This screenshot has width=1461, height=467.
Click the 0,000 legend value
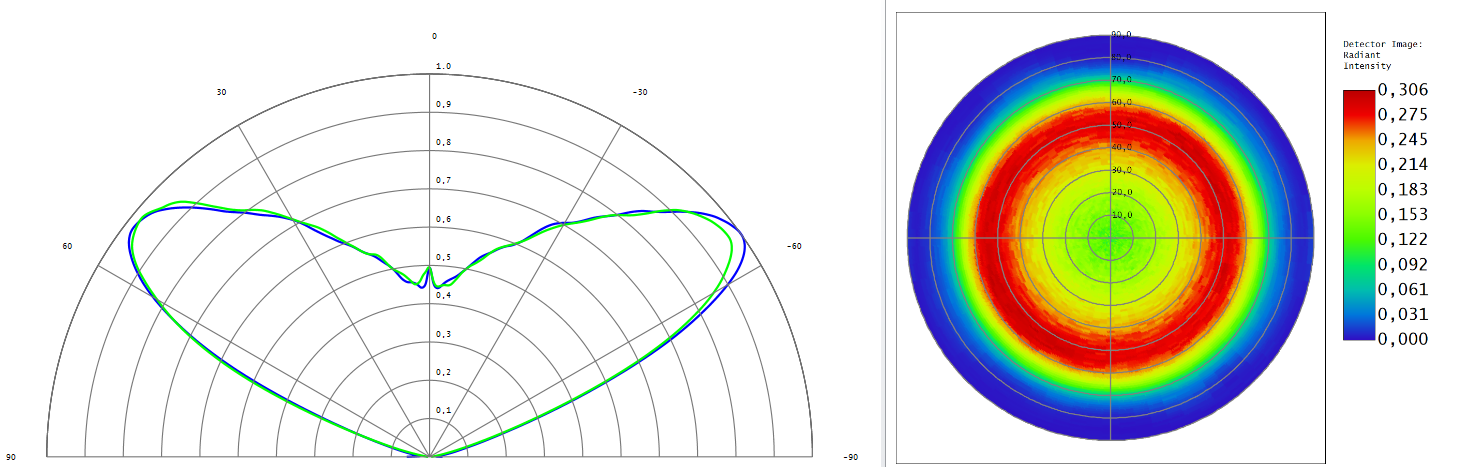click(x=1403, y=340)
